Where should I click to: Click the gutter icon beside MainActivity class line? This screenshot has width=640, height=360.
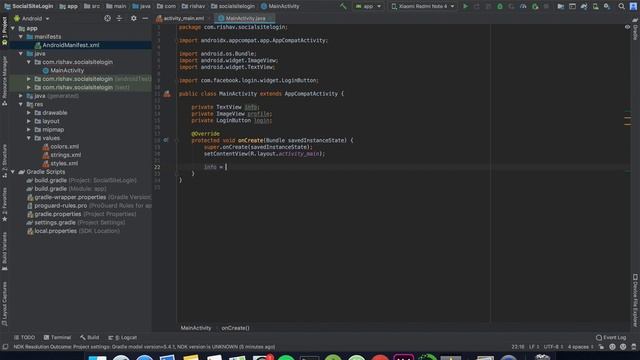[167, 94]
